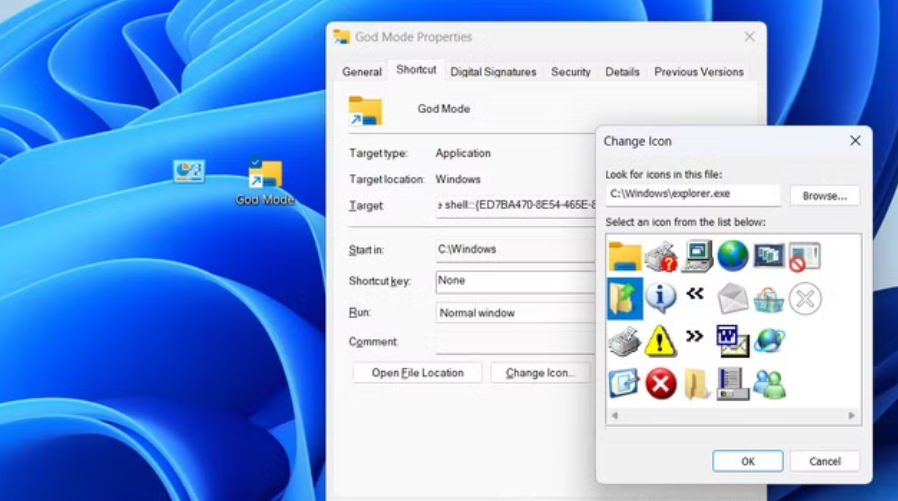This screenshot has width=898, height=501.
Task: Select the printer with question mark icon
Action: coord(660,256)
